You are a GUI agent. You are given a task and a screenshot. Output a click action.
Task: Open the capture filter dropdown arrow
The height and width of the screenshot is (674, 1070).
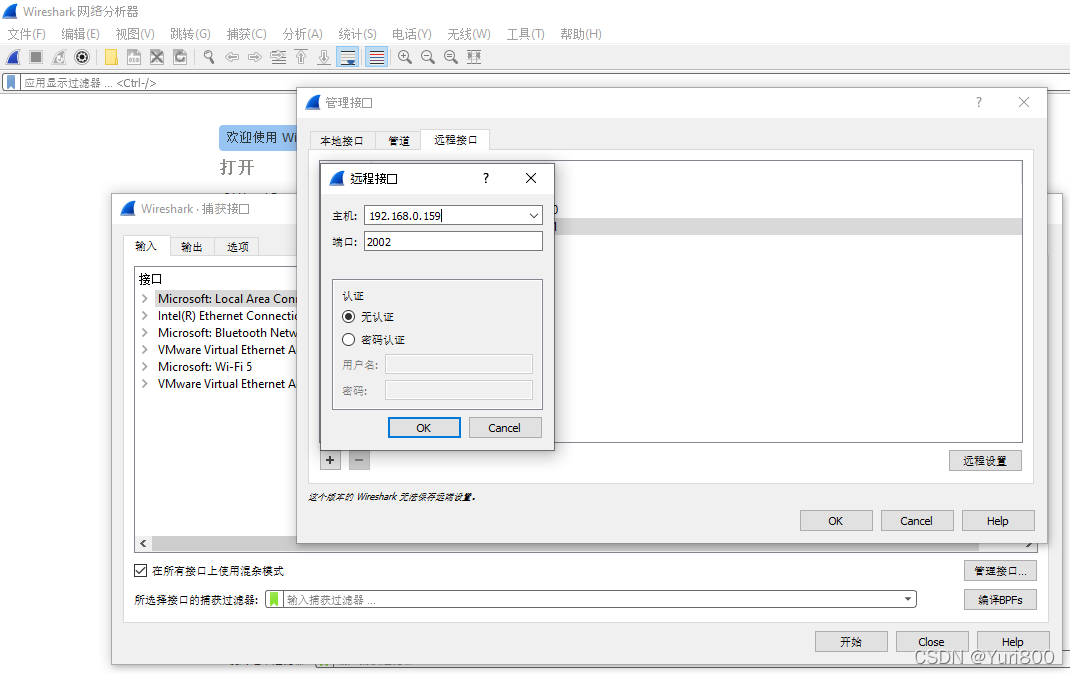908,600
